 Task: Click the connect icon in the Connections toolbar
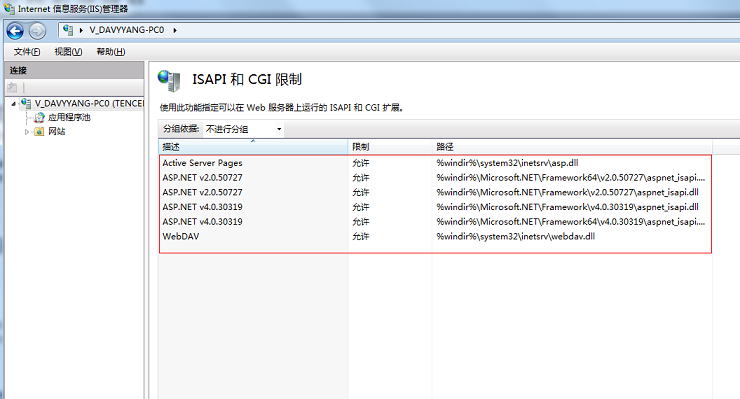(12, 87)
